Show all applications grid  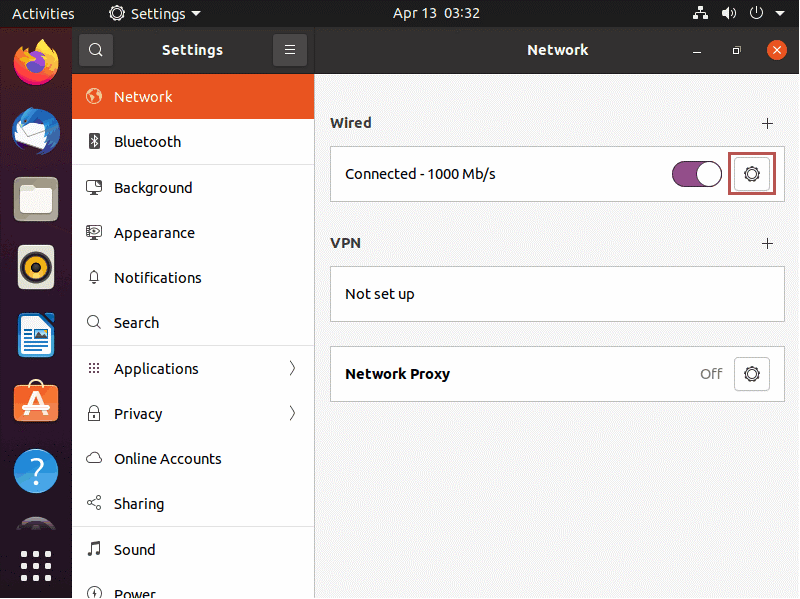click(x=36, y=566)
